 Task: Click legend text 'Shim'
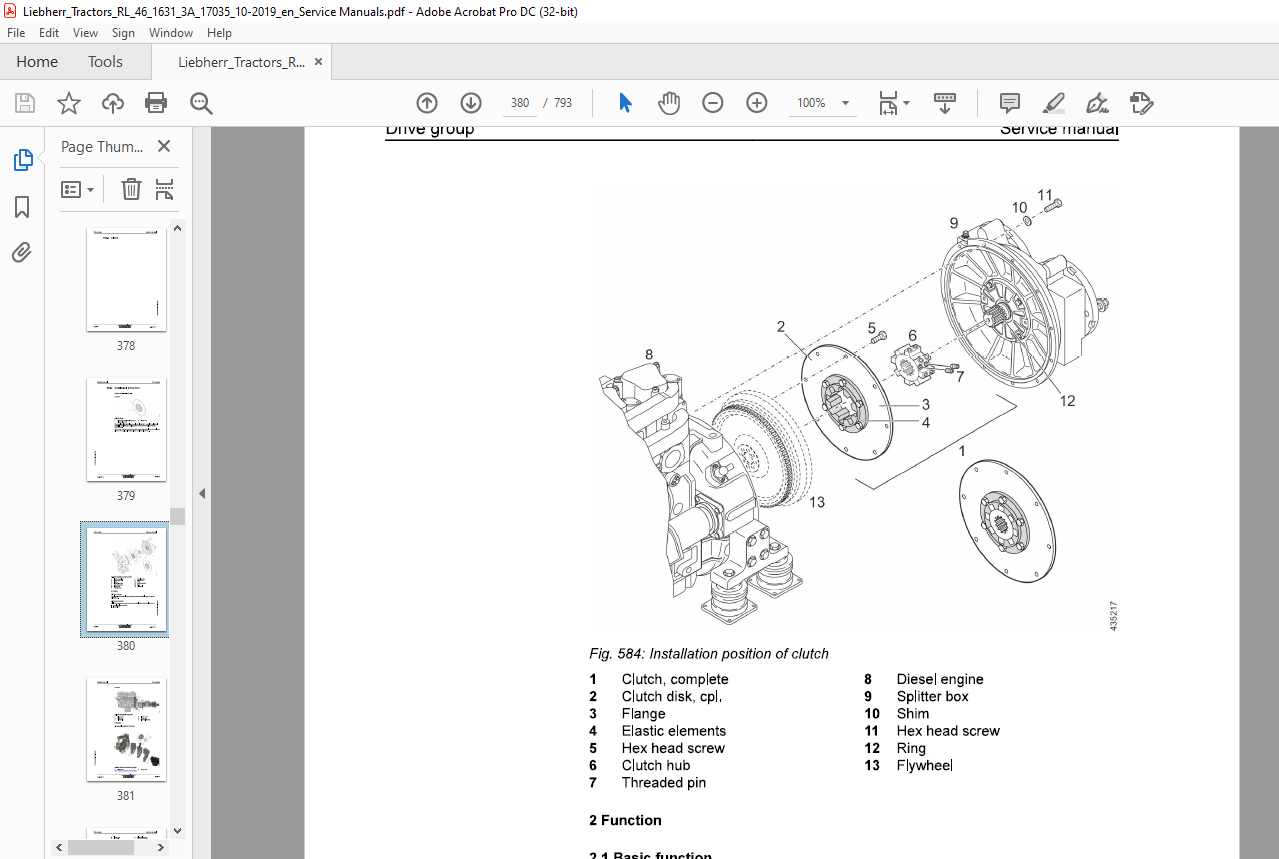[x=913, y=714]
